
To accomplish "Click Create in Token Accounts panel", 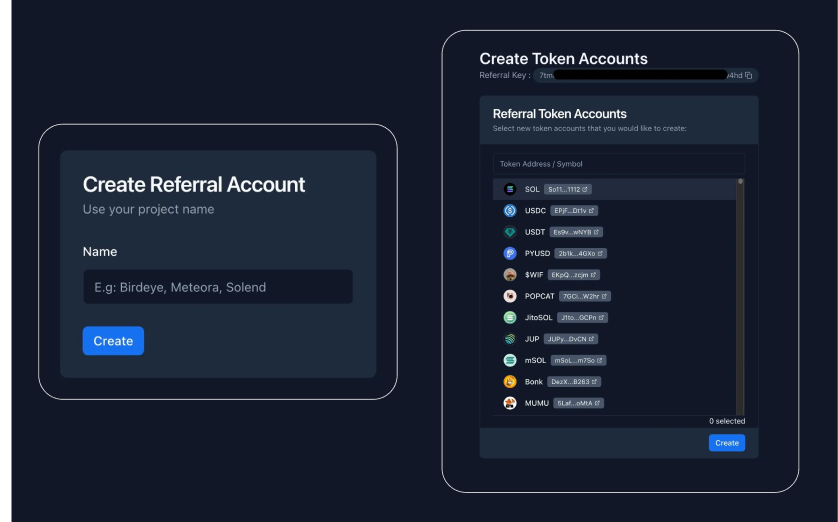I will [x=727, y=443].
